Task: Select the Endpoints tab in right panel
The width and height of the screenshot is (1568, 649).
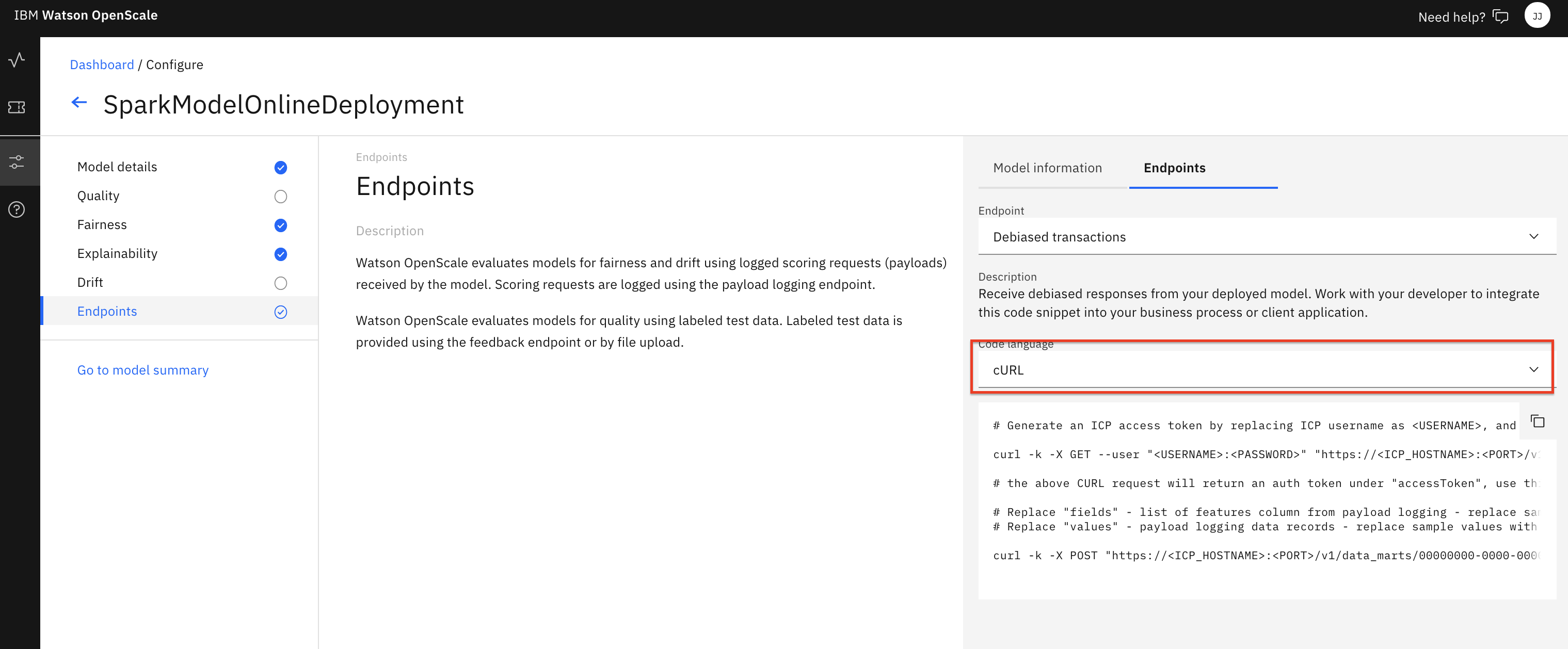Action: [1174, 168]
